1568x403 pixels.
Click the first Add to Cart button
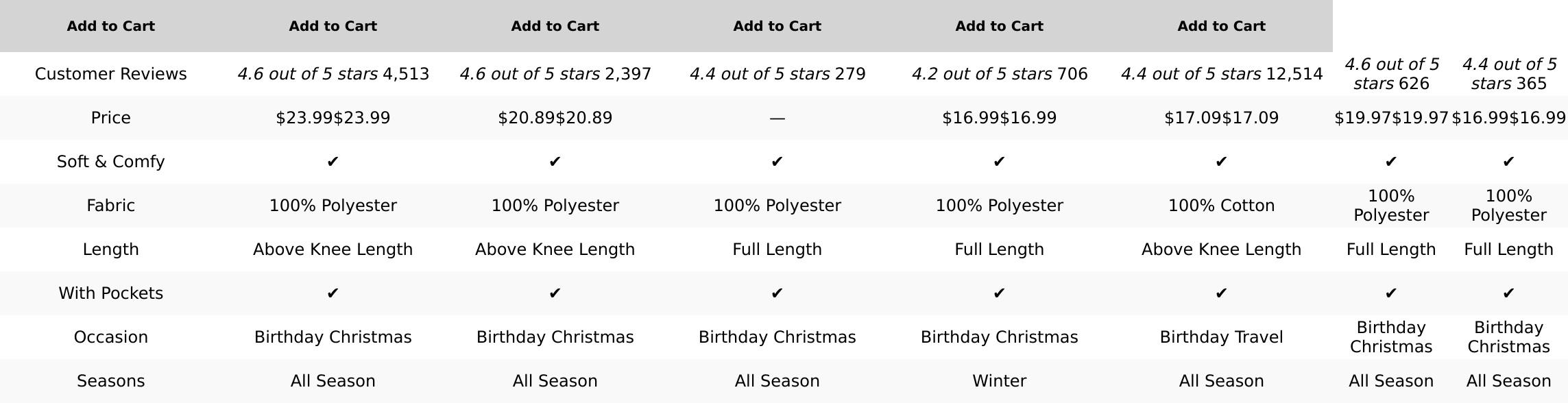pyautogui.click(x=110, y=26)
